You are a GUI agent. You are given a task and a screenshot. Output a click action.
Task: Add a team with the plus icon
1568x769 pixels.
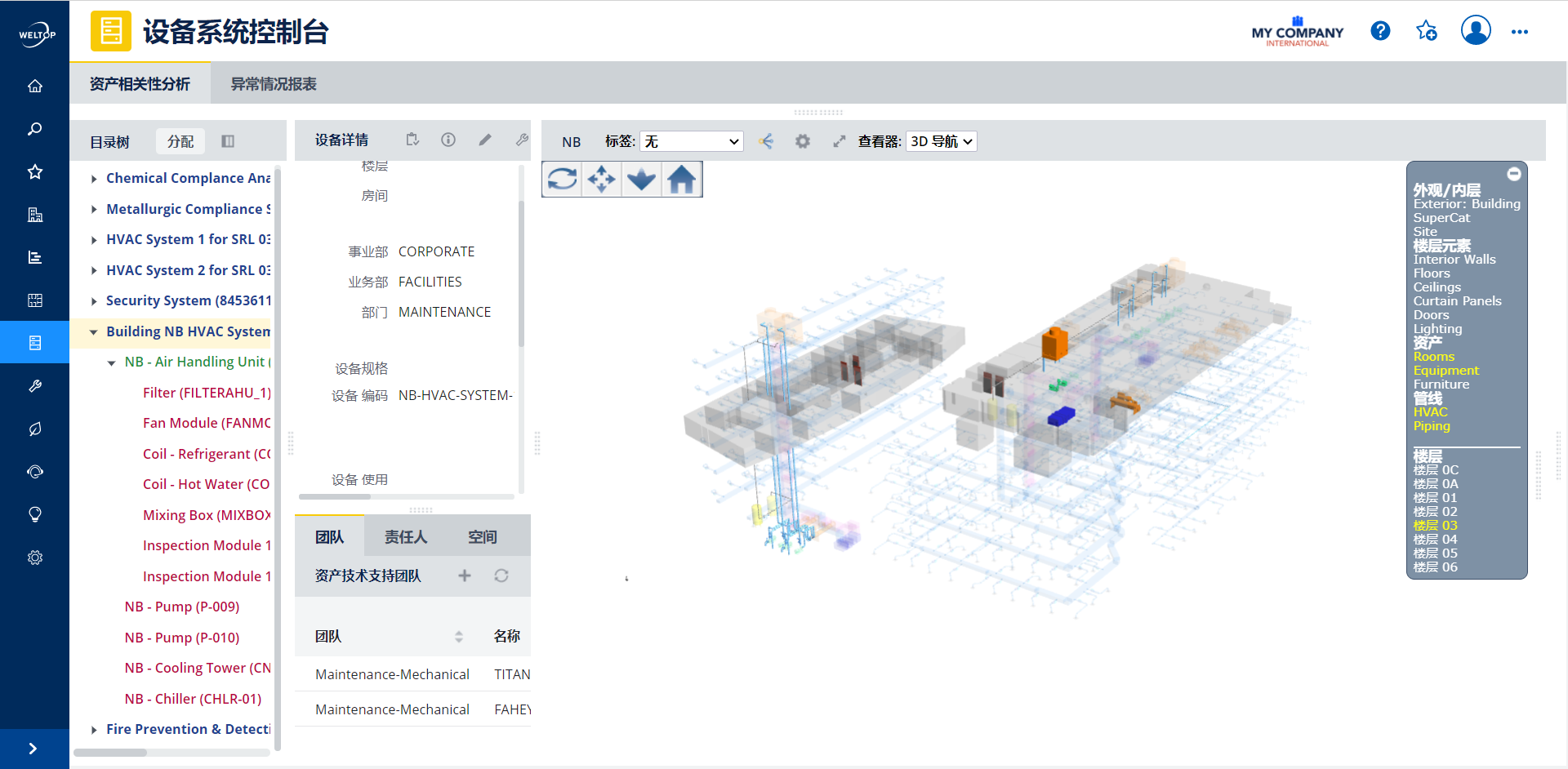pos(465,576)
